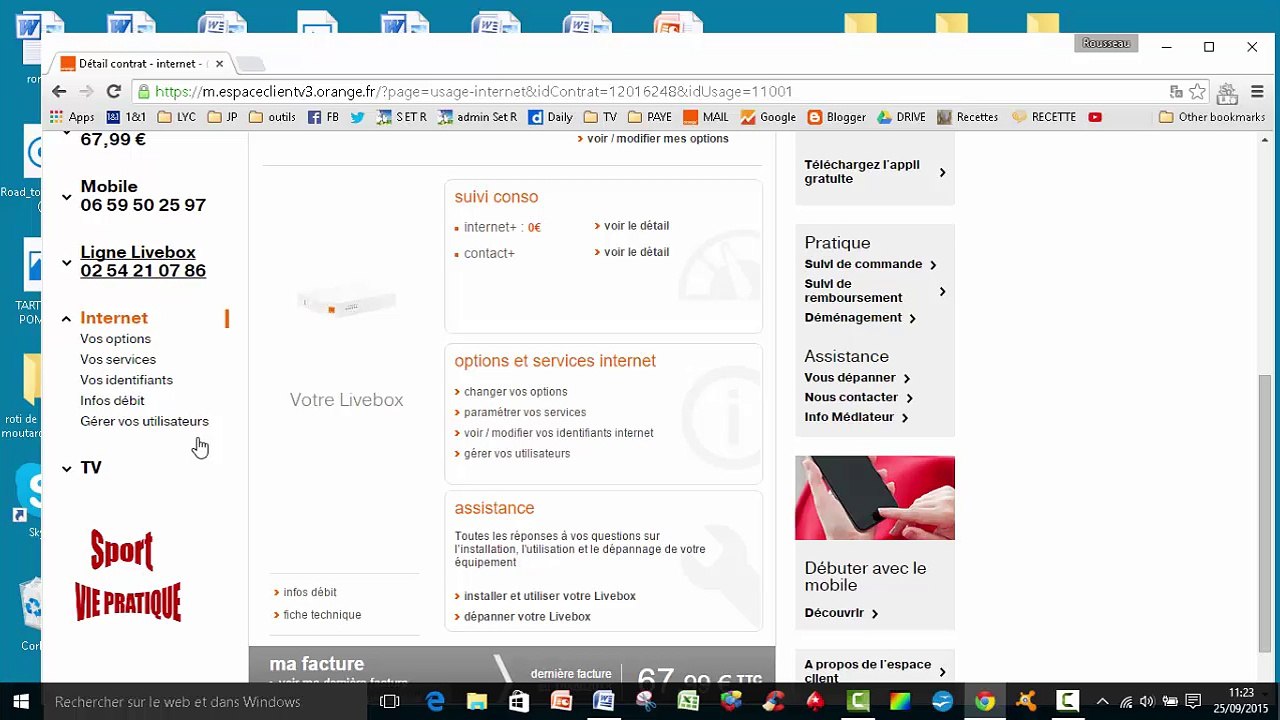The image size is (1280, 720).
Task: Open the 1&1 bookmark
Action: 126,117
